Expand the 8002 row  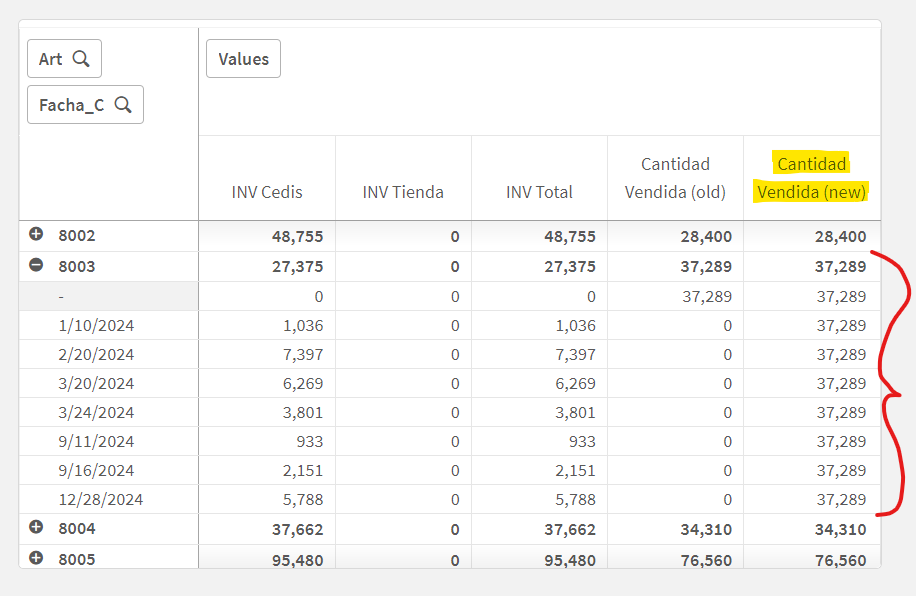(36, 235)
